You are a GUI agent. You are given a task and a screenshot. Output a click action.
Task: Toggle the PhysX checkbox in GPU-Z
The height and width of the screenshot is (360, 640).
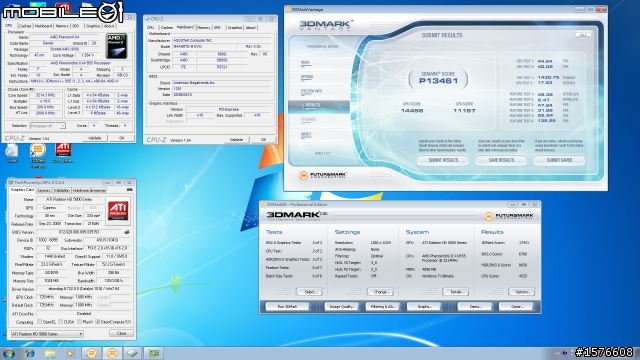click(x=80, y=322)
